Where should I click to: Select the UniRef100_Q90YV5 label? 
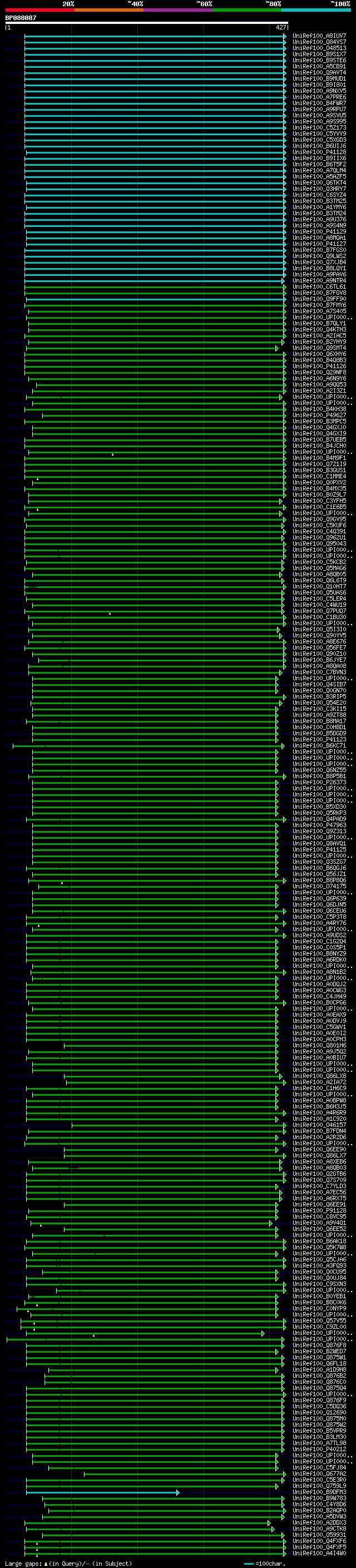[x=319, y=635]
